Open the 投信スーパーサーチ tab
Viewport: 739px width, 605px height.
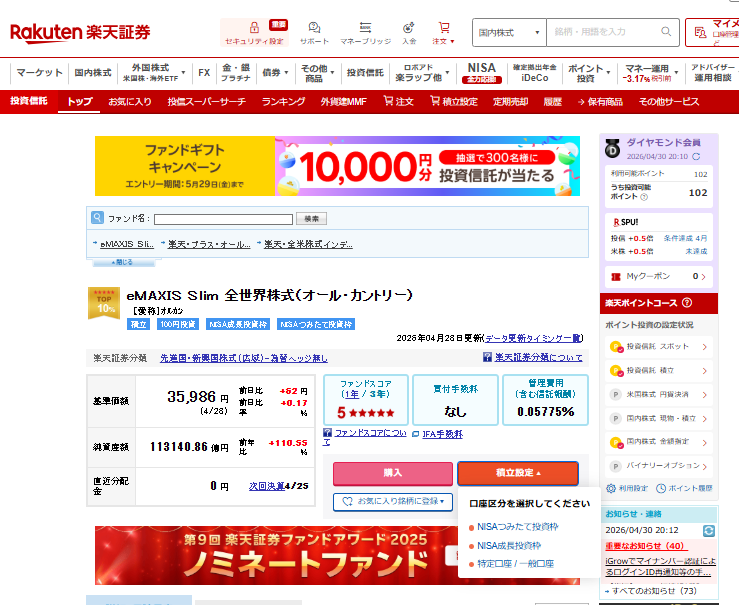click(206, 102)
